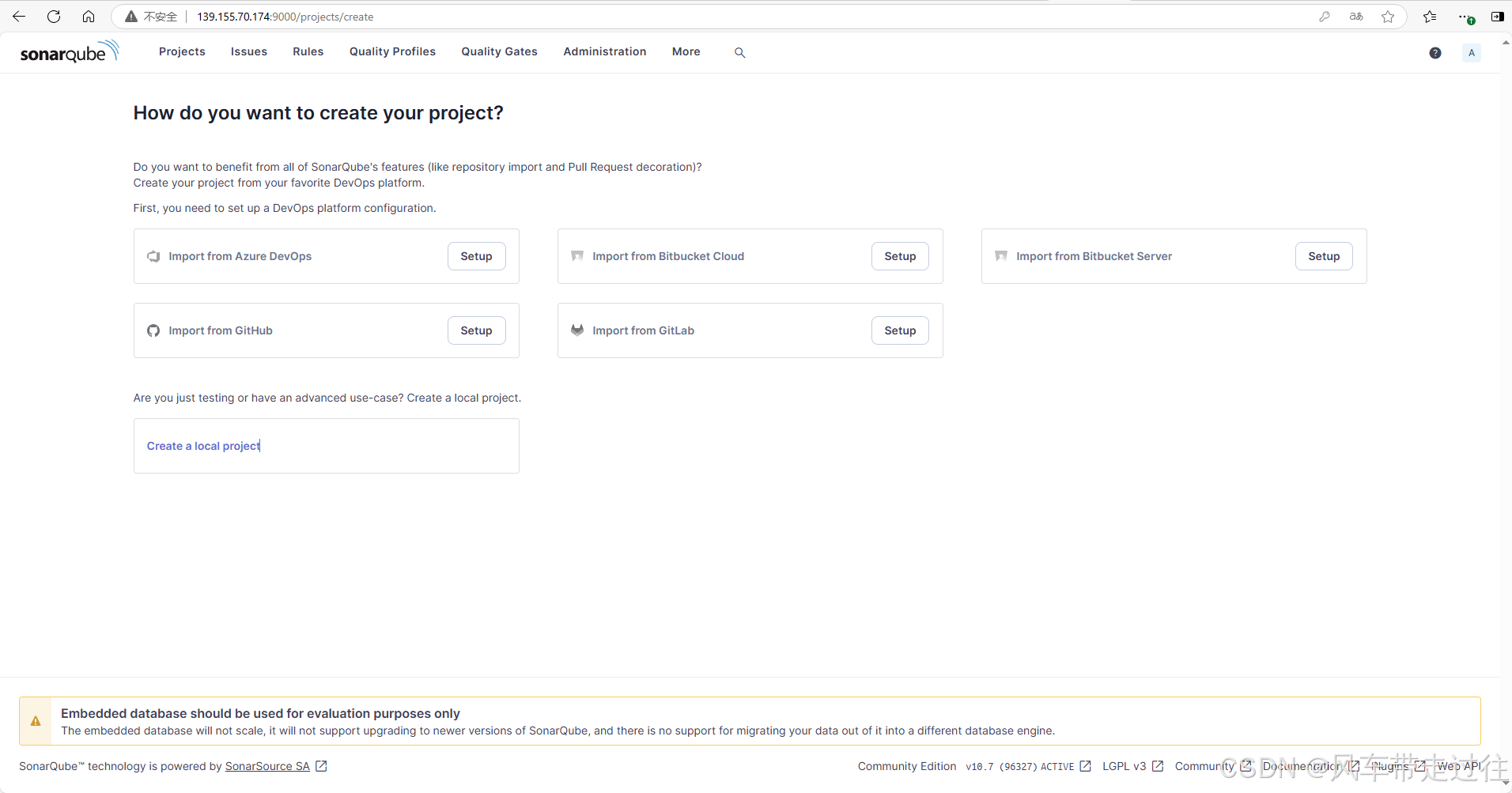Open the LGPL v3 license link

click(x=1124, y=766)
